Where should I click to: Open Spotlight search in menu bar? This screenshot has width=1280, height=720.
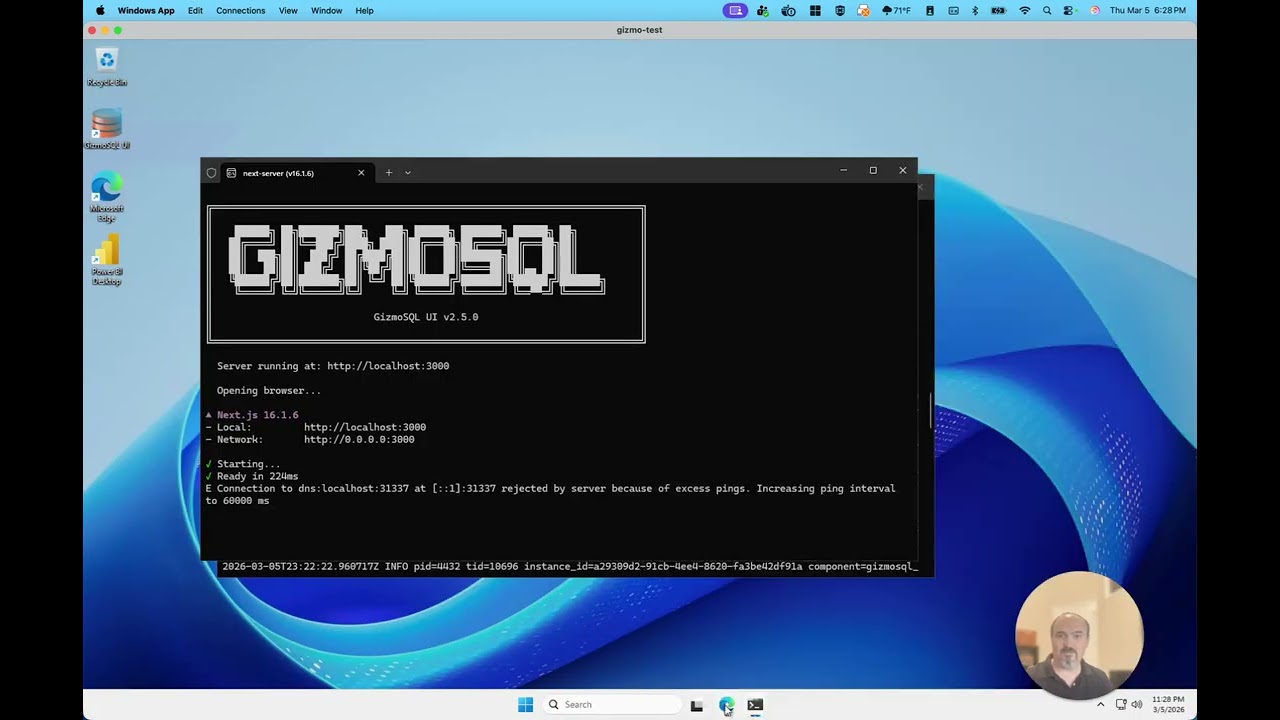(1047, 11)
